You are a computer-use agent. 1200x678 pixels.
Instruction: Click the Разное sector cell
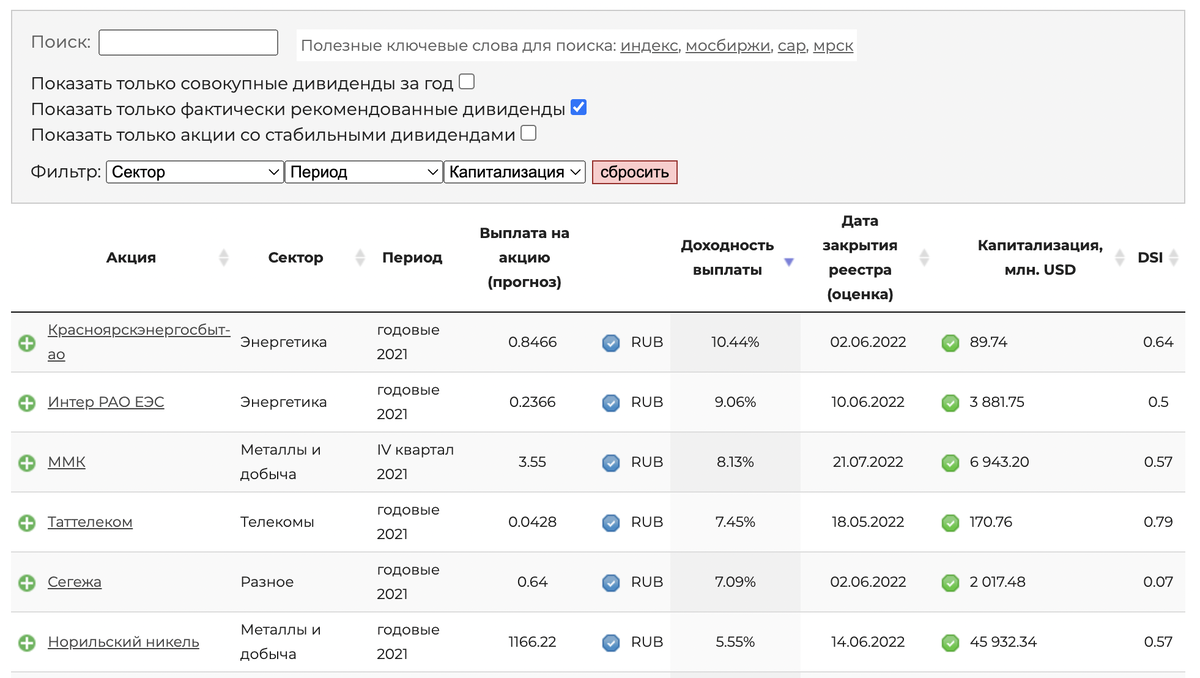point(267,582)
